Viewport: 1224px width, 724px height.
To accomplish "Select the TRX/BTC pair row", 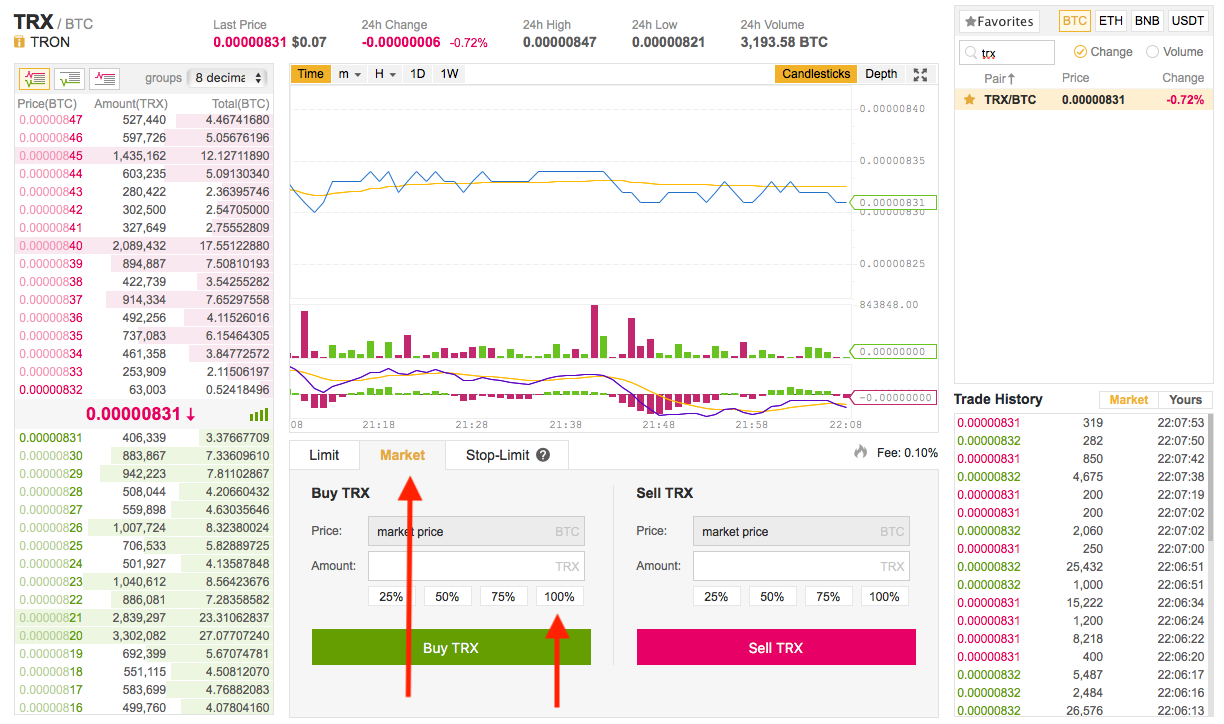I will click(x=1084, y=100).
